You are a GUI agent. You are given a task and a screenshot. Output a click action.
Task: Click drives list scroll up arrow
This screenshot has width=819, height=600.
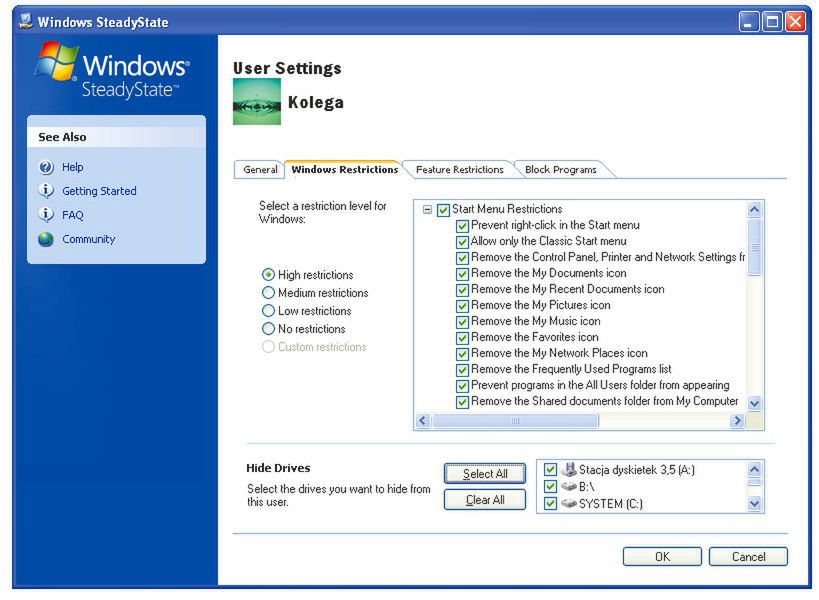pyautogui.click(x=754, y=469)
